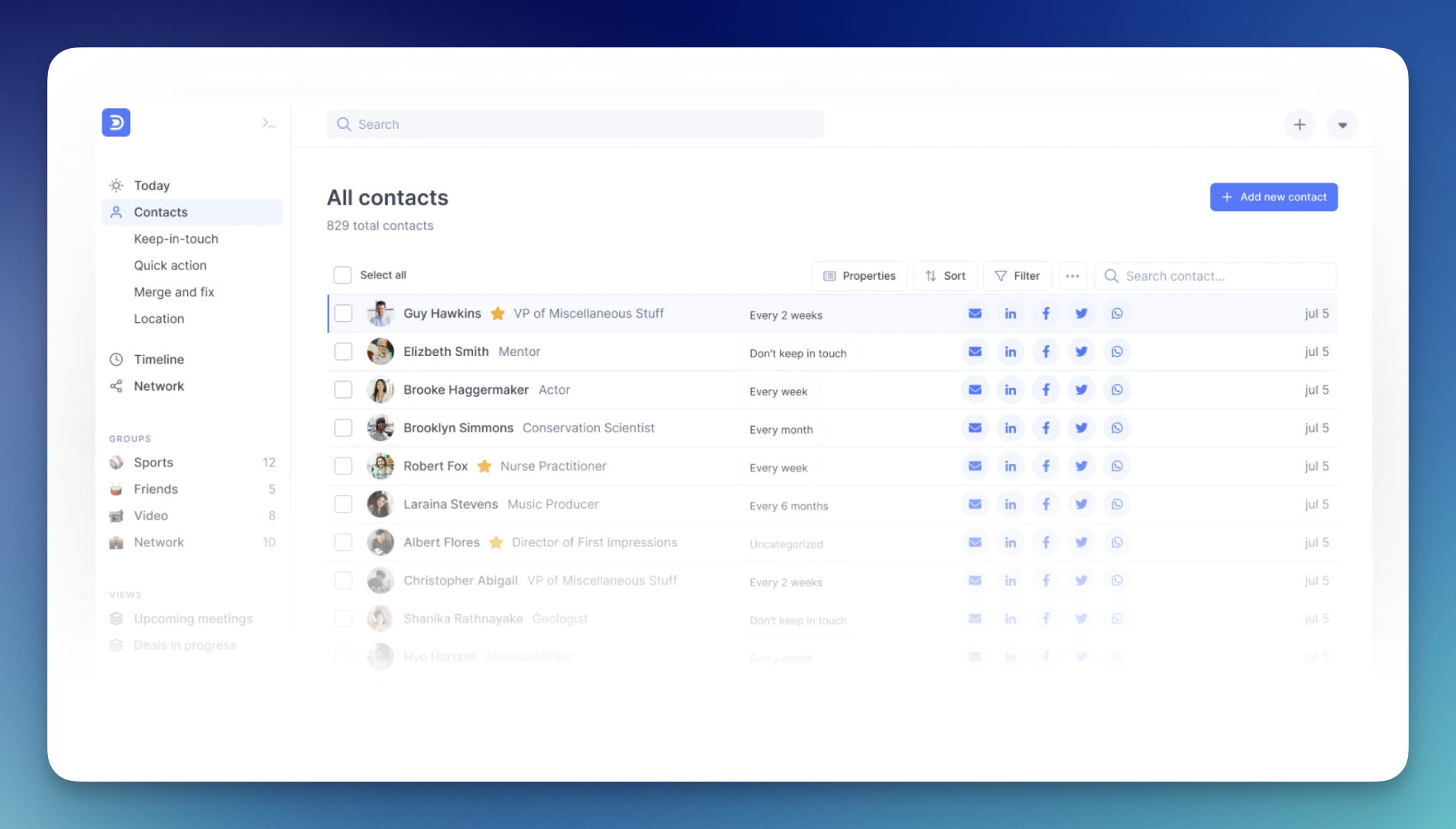Check the Select all checkbox
This screenshot has height=829, width=1456.
(343, 275)
